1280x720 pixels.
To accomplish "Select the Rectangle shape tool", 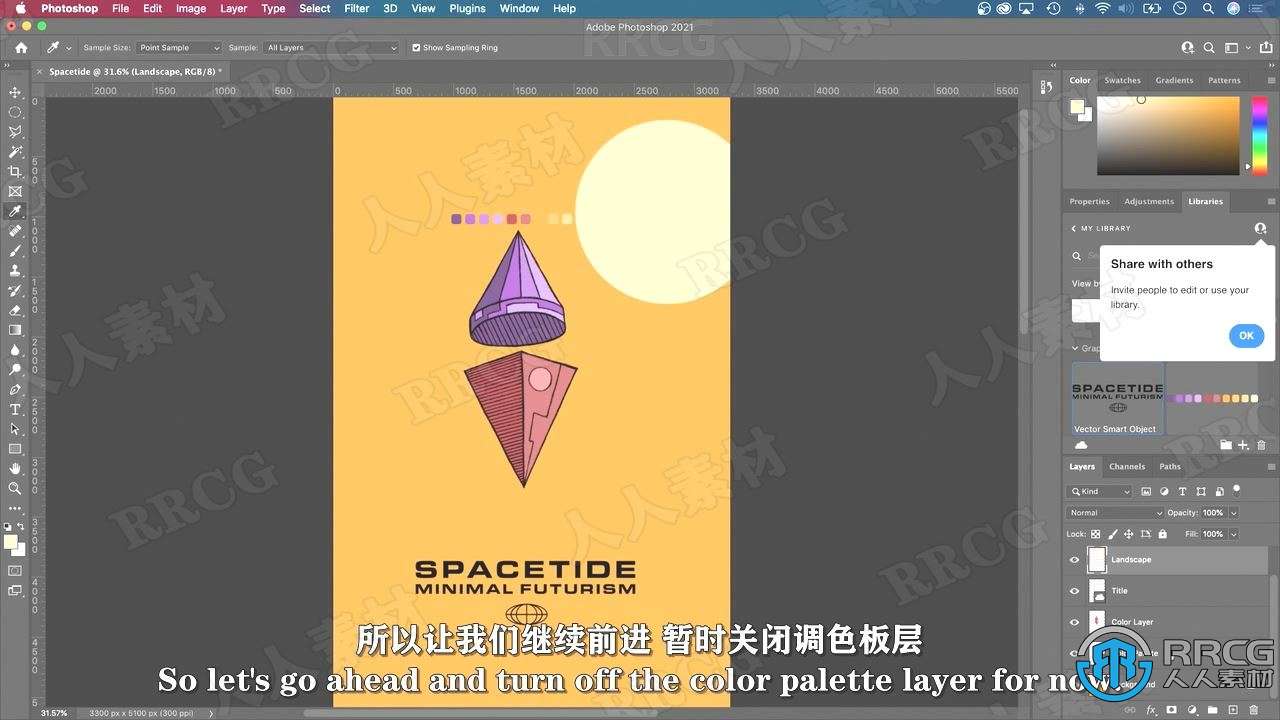I will 15,449.
